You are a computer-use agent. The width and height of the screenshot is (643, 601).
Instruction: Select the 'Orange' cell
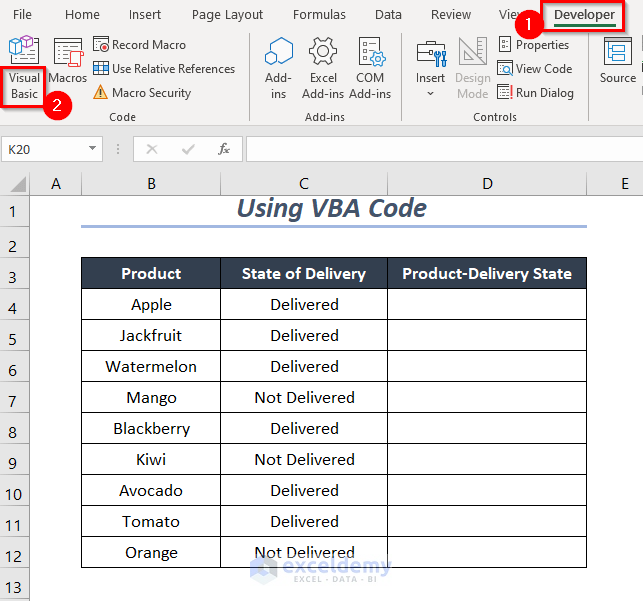(x=151, y=552)
